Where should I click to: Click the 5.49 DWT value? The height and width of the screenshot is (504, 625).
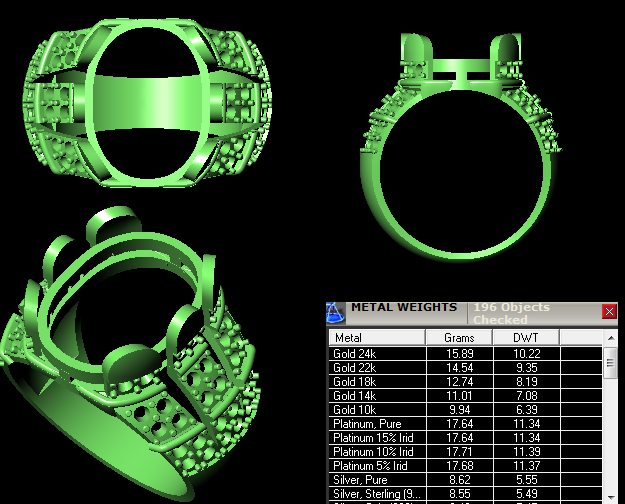(x=527, y=493)
